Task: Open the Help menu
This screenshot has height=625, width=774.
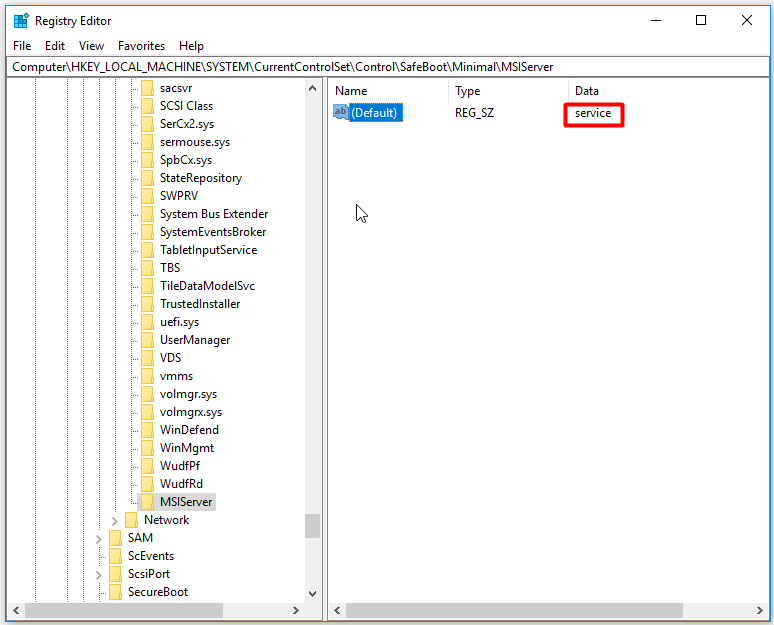Action: [191, 46]
